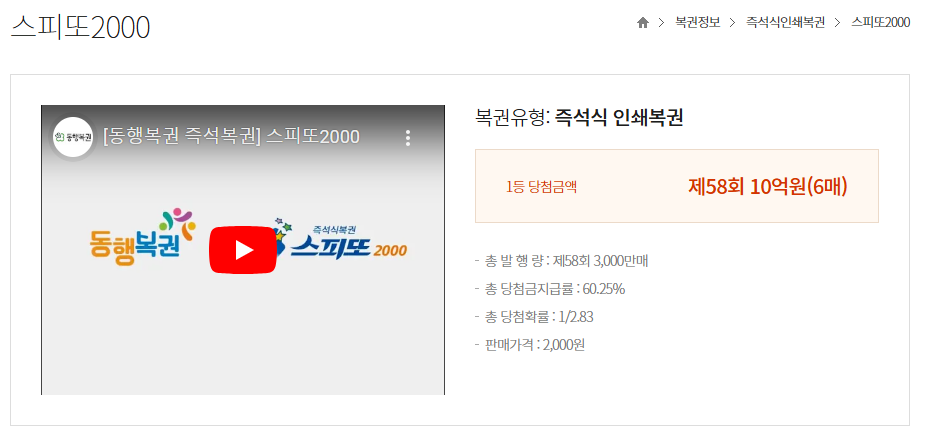Open the video title [동행복권 즉석복권] 스피또2000
This screenshot has height=436, width=933.
click(231, 137)
